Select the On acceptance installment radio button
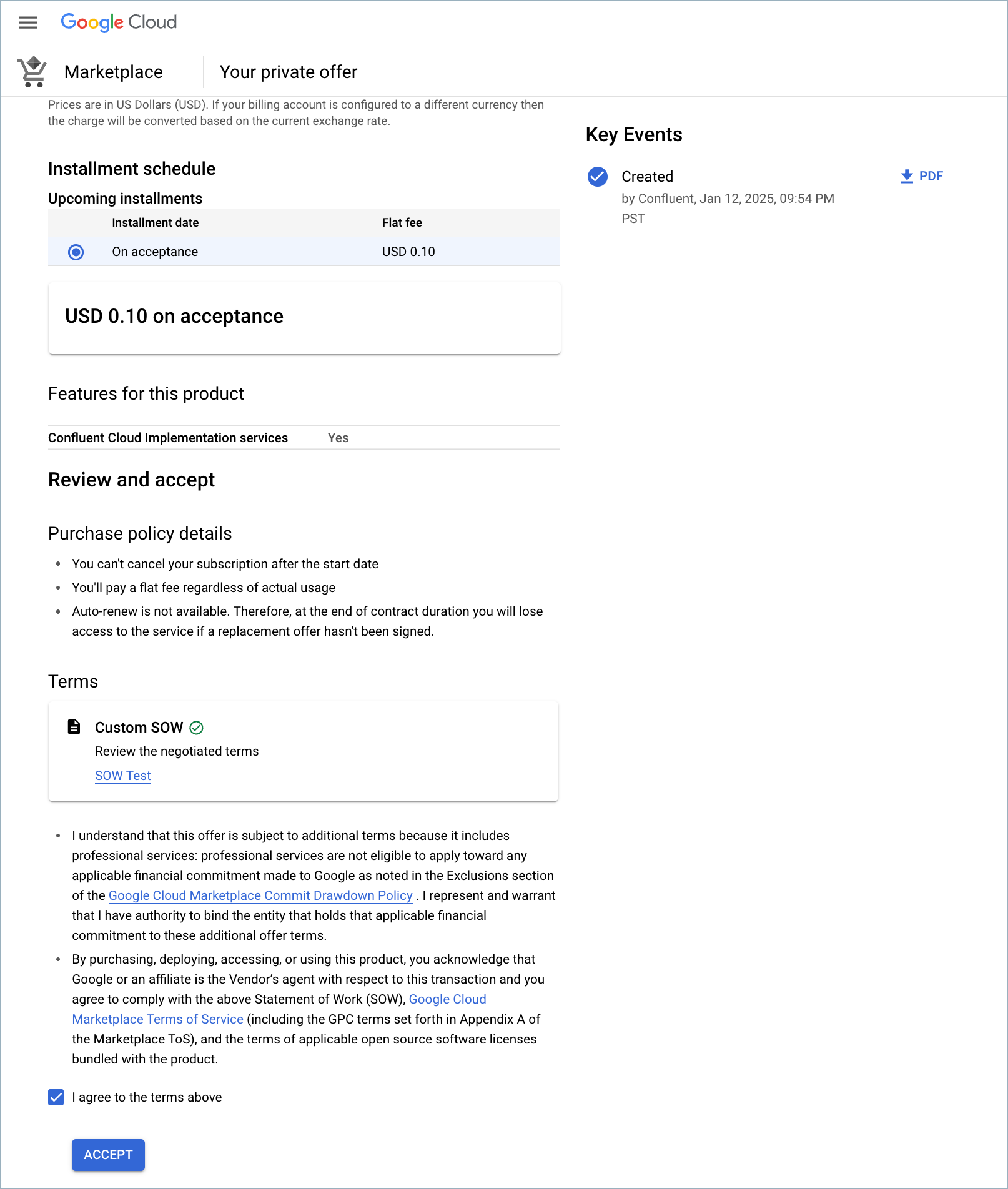This screenshot has height=1189, width=1008. click(x=75, y=252)
